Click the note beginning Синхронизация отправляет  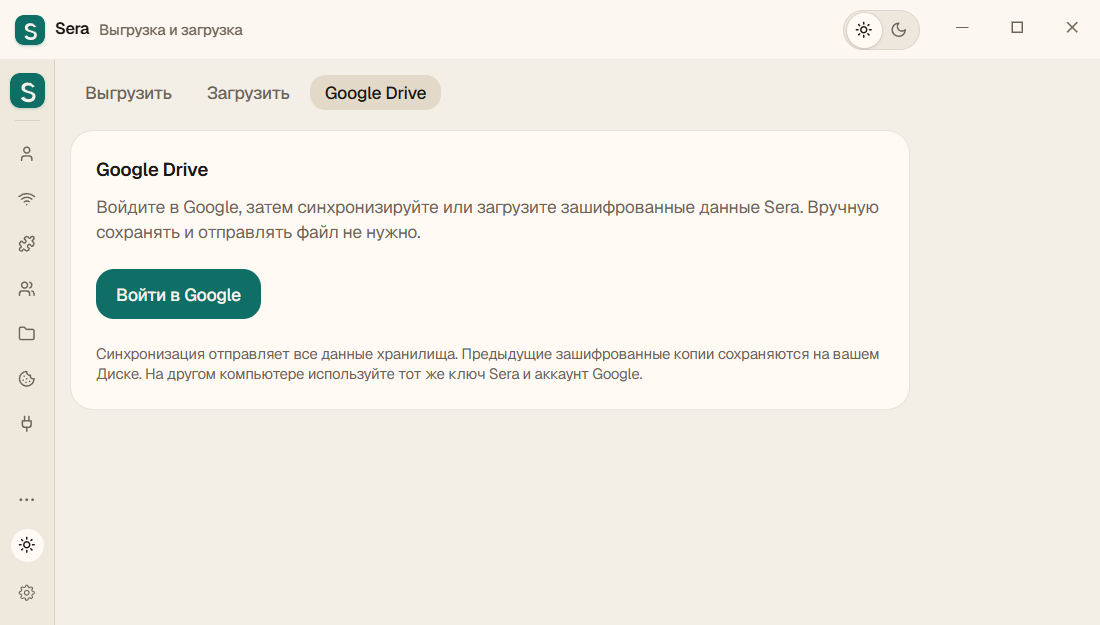488,364
